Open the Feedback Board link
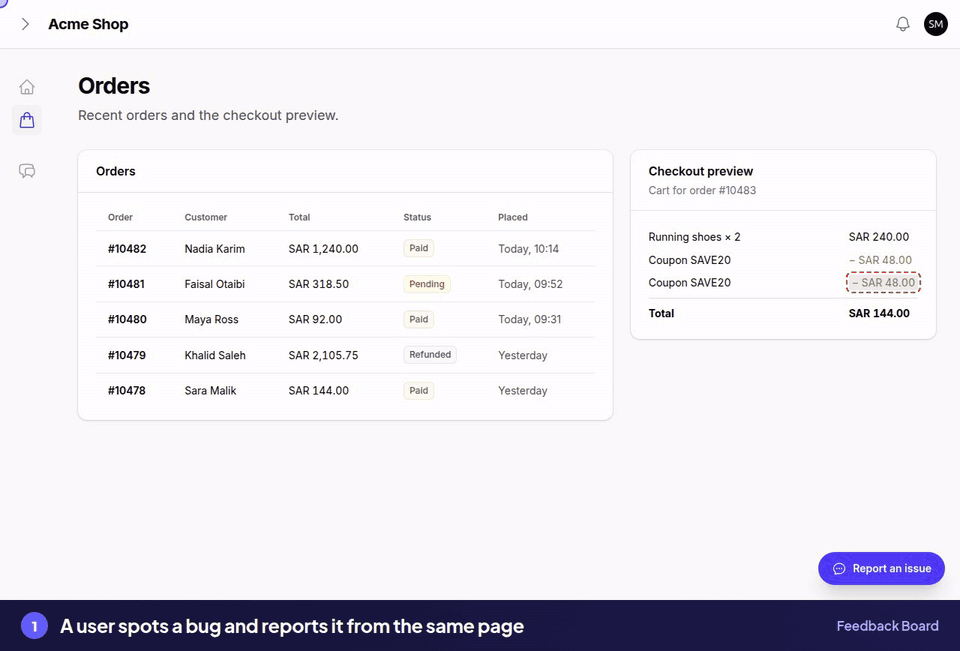The height and width of the screenshot is (651, 960). [x=887, y=626]
